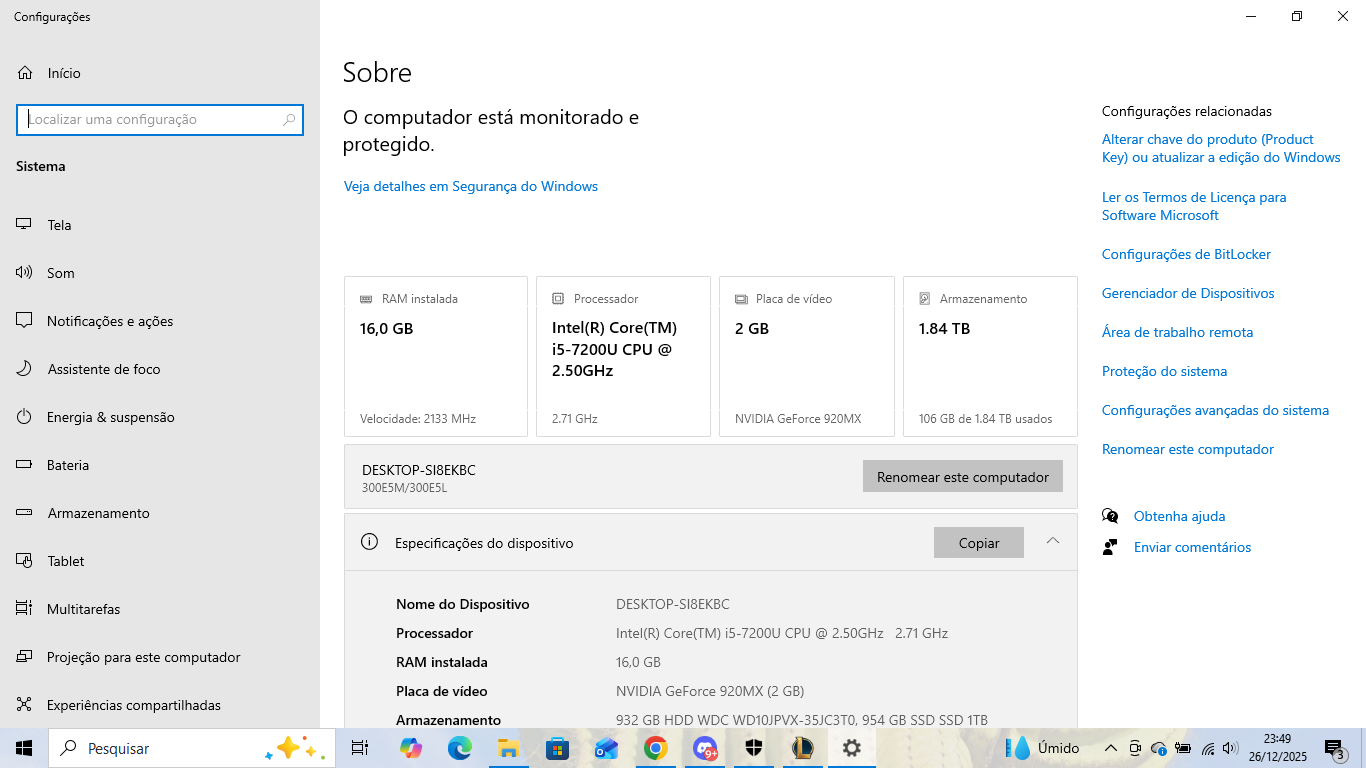Screen dimensions: 1366x768
Task: Open Task View from the taskbar
Action: (360, 748)
